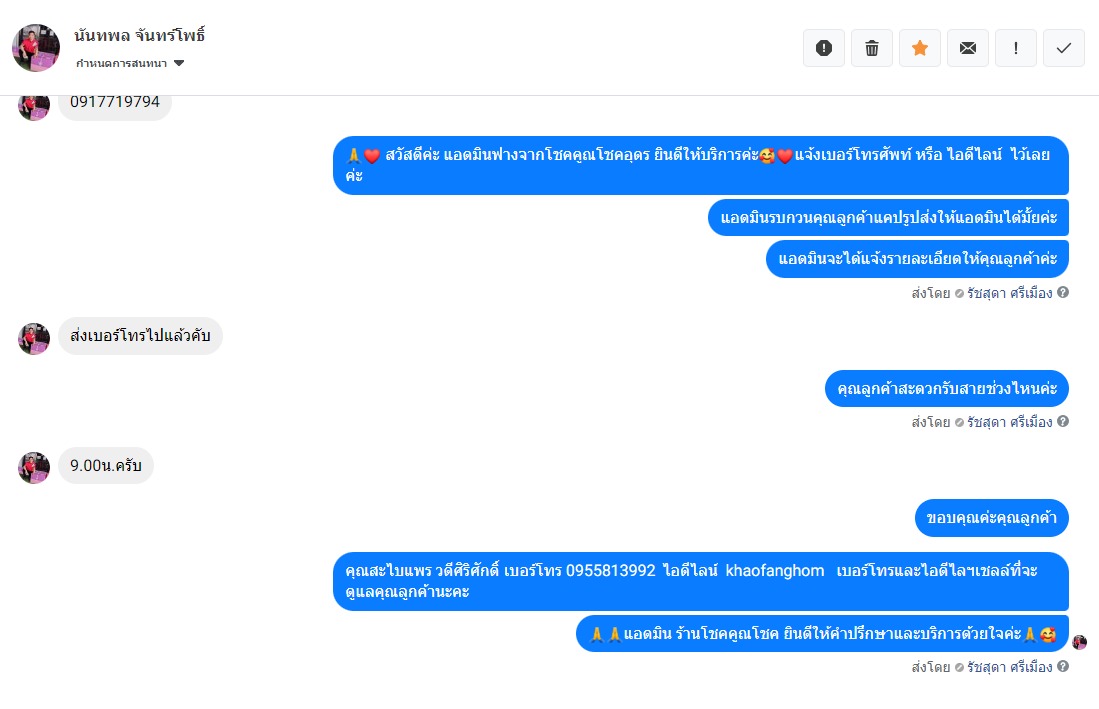This screenshot has width=1099, height=709.
Task: Mark conversation as done with checkmark icon
Action: (x=1064, y=48)
